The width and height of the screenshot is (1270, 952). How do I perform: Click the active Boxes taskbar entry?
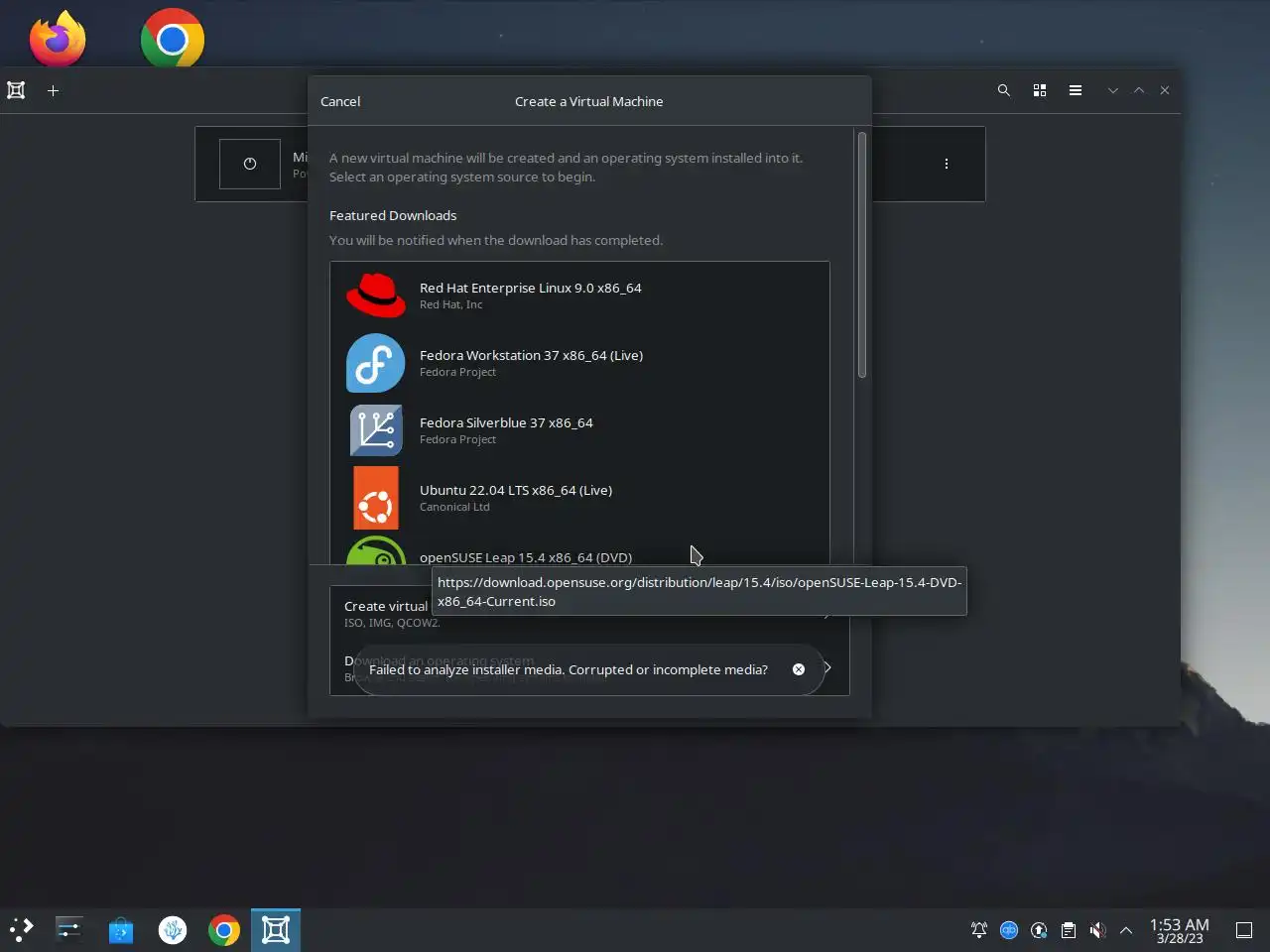tap(276, 930)
